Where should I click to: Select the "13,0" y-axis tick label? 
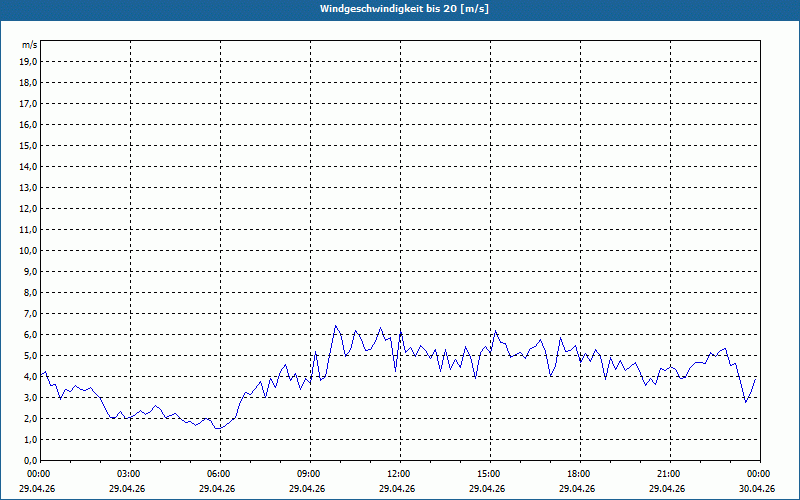(x=28, y=187)
